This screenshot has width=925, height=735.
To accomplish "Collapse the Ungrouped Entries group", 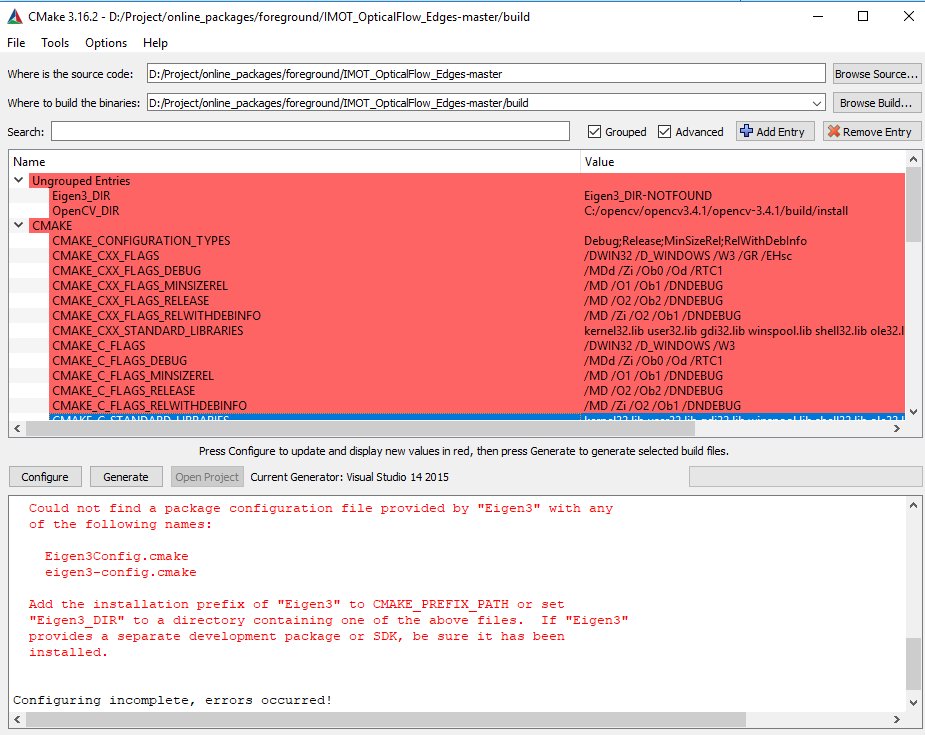I will [19, 180].
